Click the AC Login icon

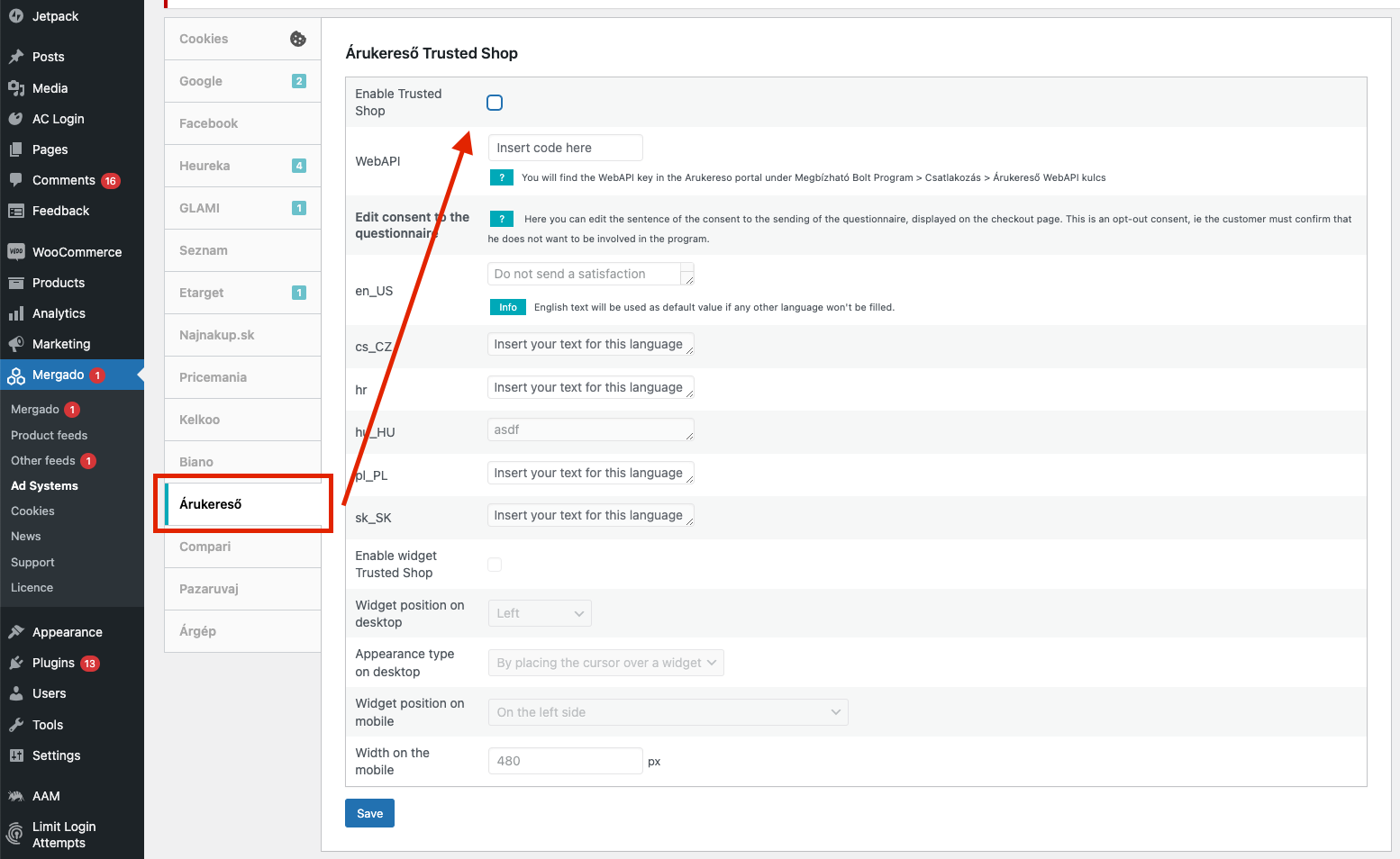point(16,119)
